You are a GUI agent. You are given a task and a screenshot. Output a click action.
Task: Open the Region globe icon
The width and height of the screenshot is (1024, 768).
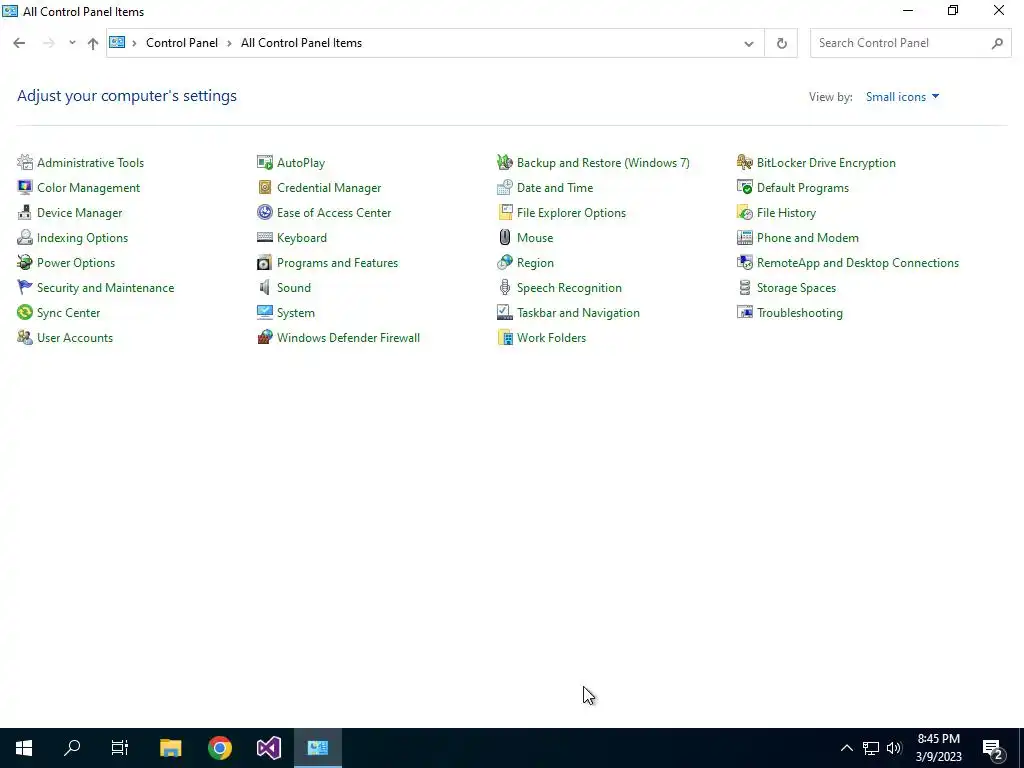coord(505,263)
